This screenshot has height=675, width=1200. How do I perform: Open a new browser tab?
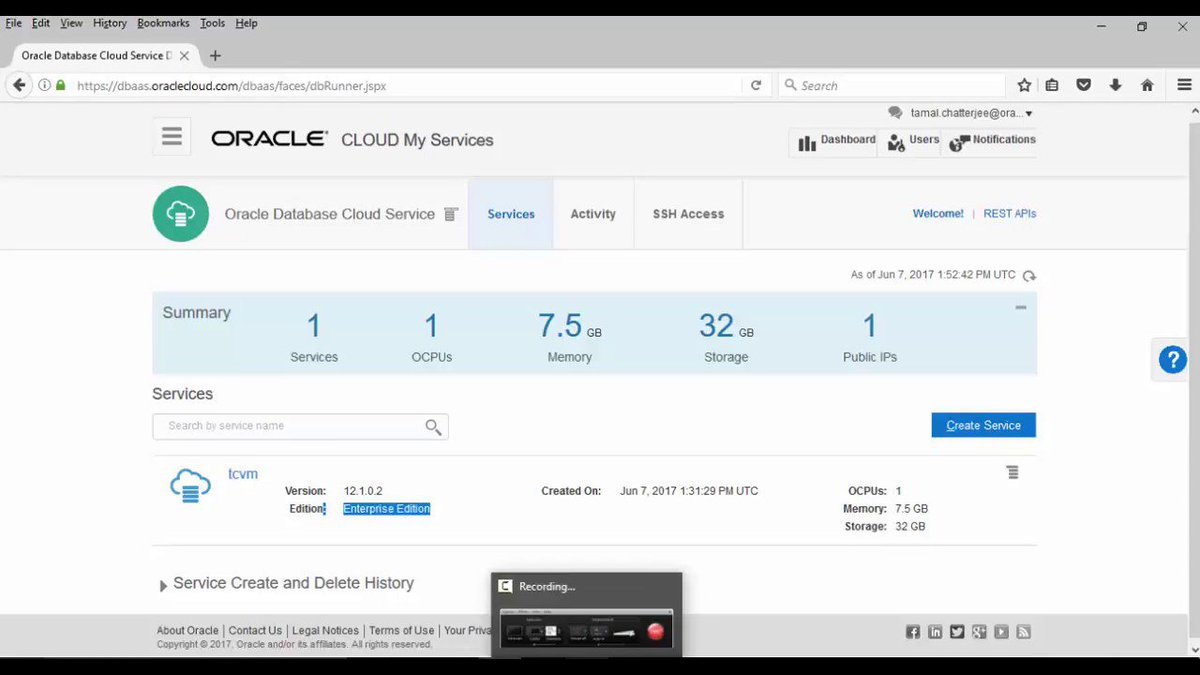click(x=215, y=56)
